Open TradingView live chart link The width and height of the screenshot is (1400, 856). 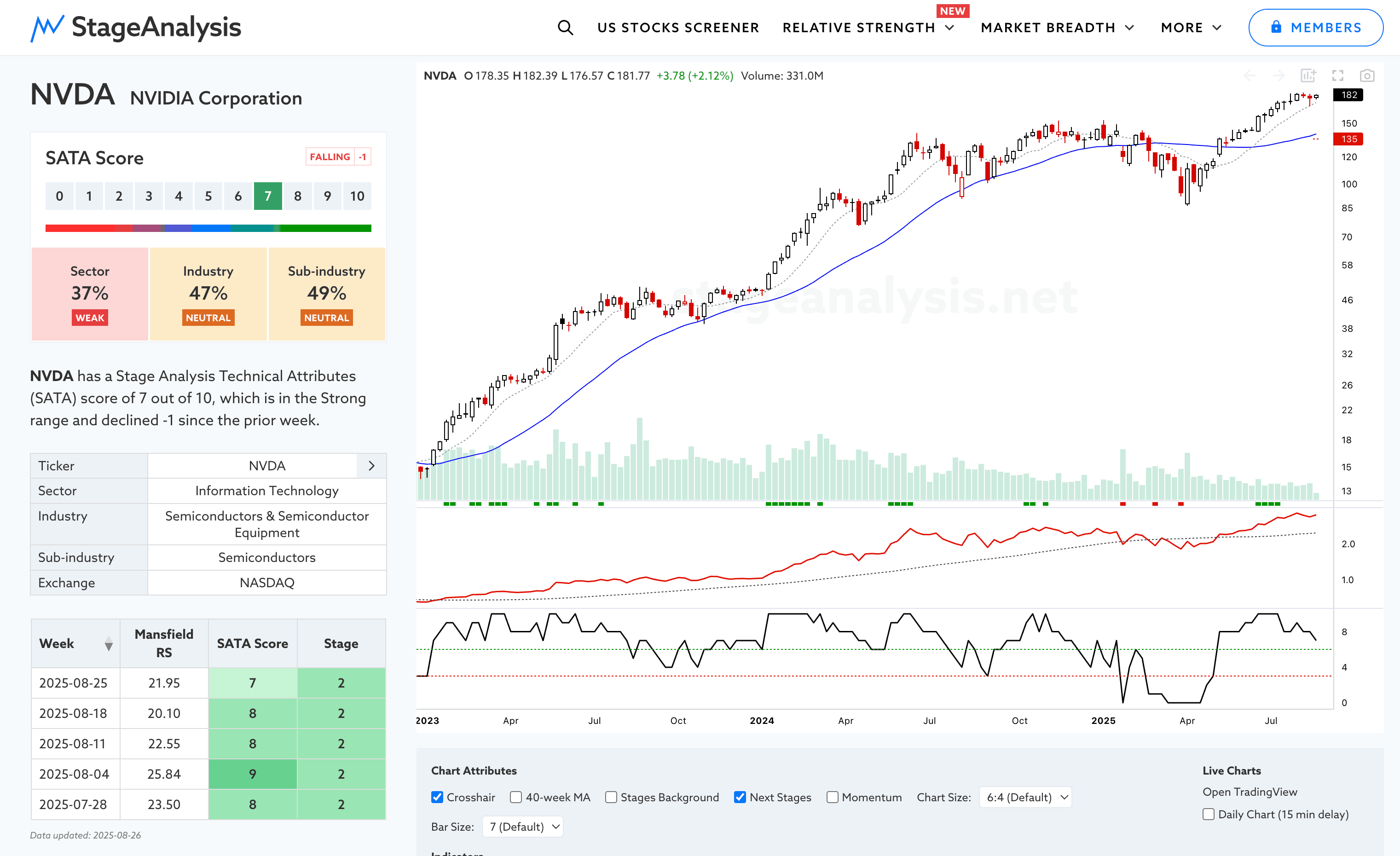point(1250,791)
